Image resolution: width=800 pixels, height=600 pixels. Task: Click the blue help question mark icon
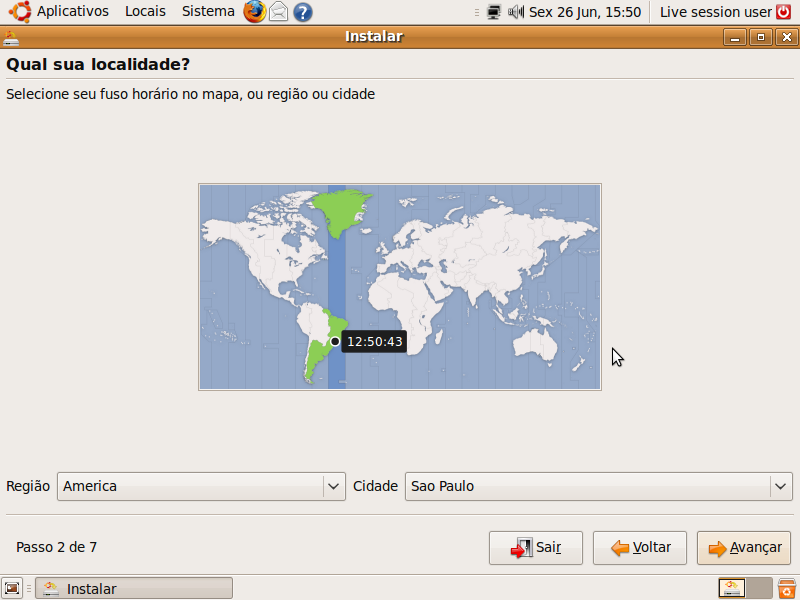302,12
